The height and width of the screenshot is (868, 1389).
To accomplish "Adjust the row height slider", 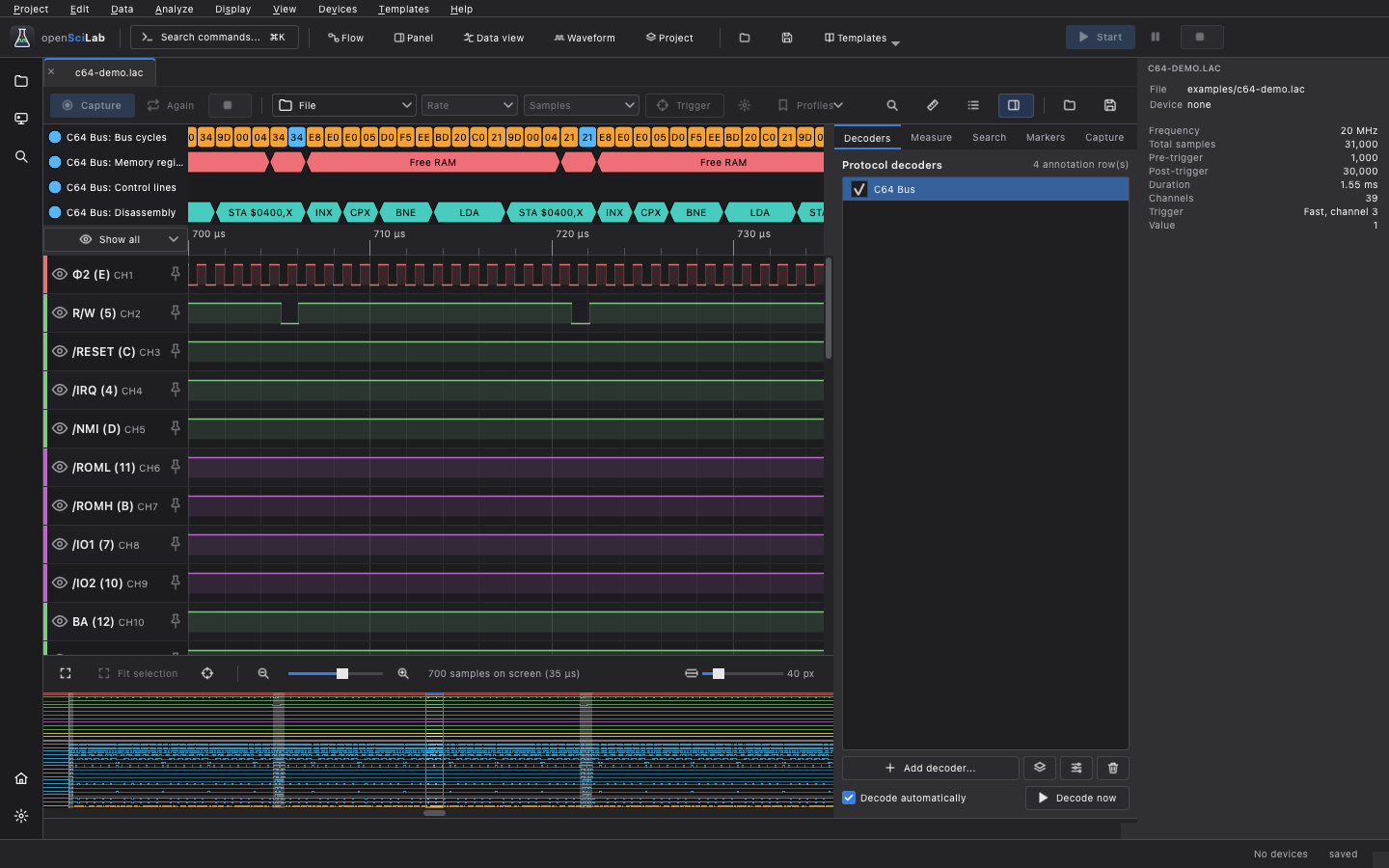I will coord(743,673).
